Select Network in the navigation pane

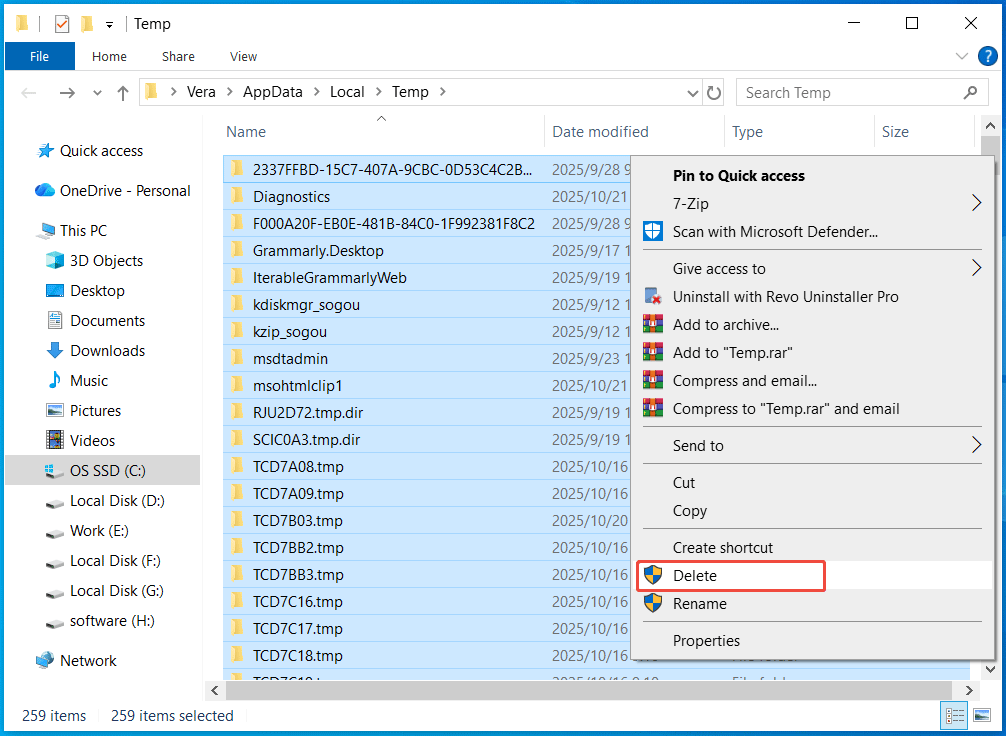pos(88,660)
